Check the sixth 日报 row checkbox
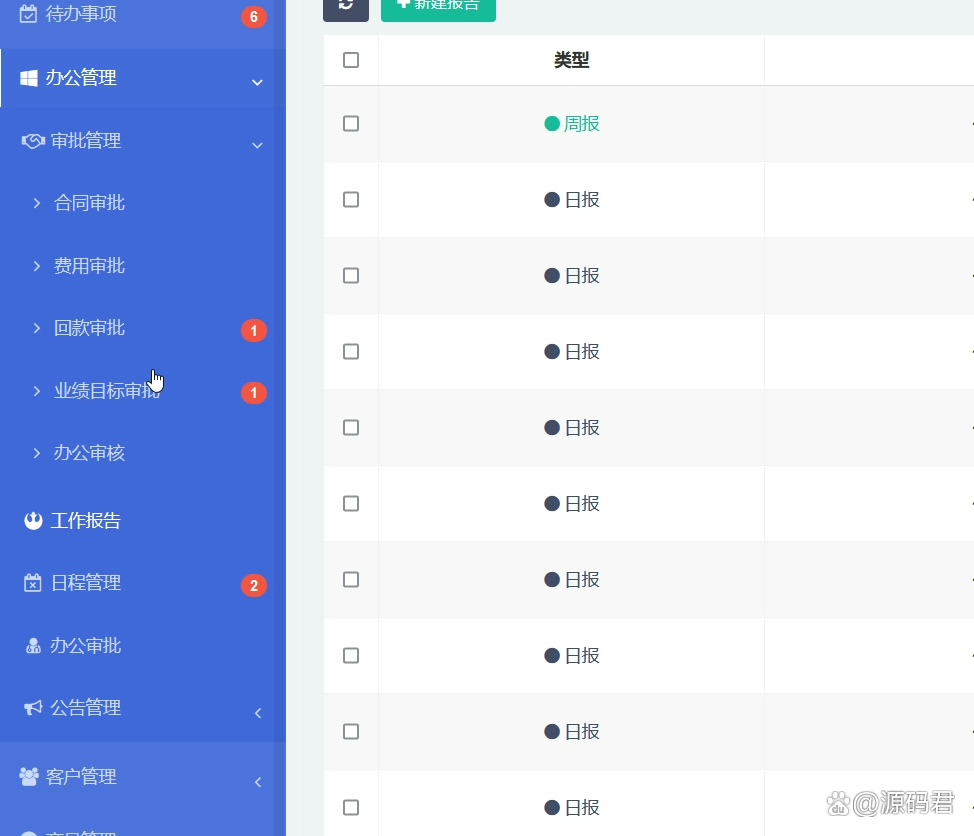Screen dimensions: 974x836 coord(351,579)
